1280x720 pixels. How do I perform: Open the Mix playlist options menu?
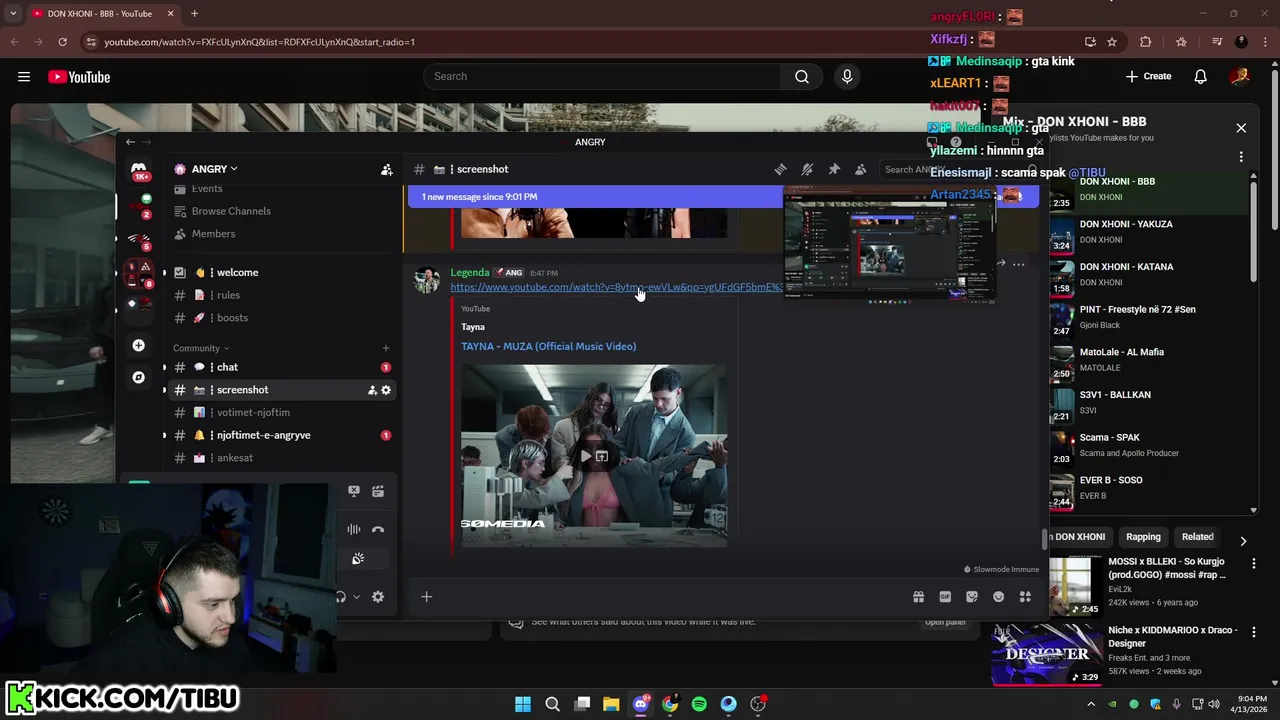[x=1241, y=157]
